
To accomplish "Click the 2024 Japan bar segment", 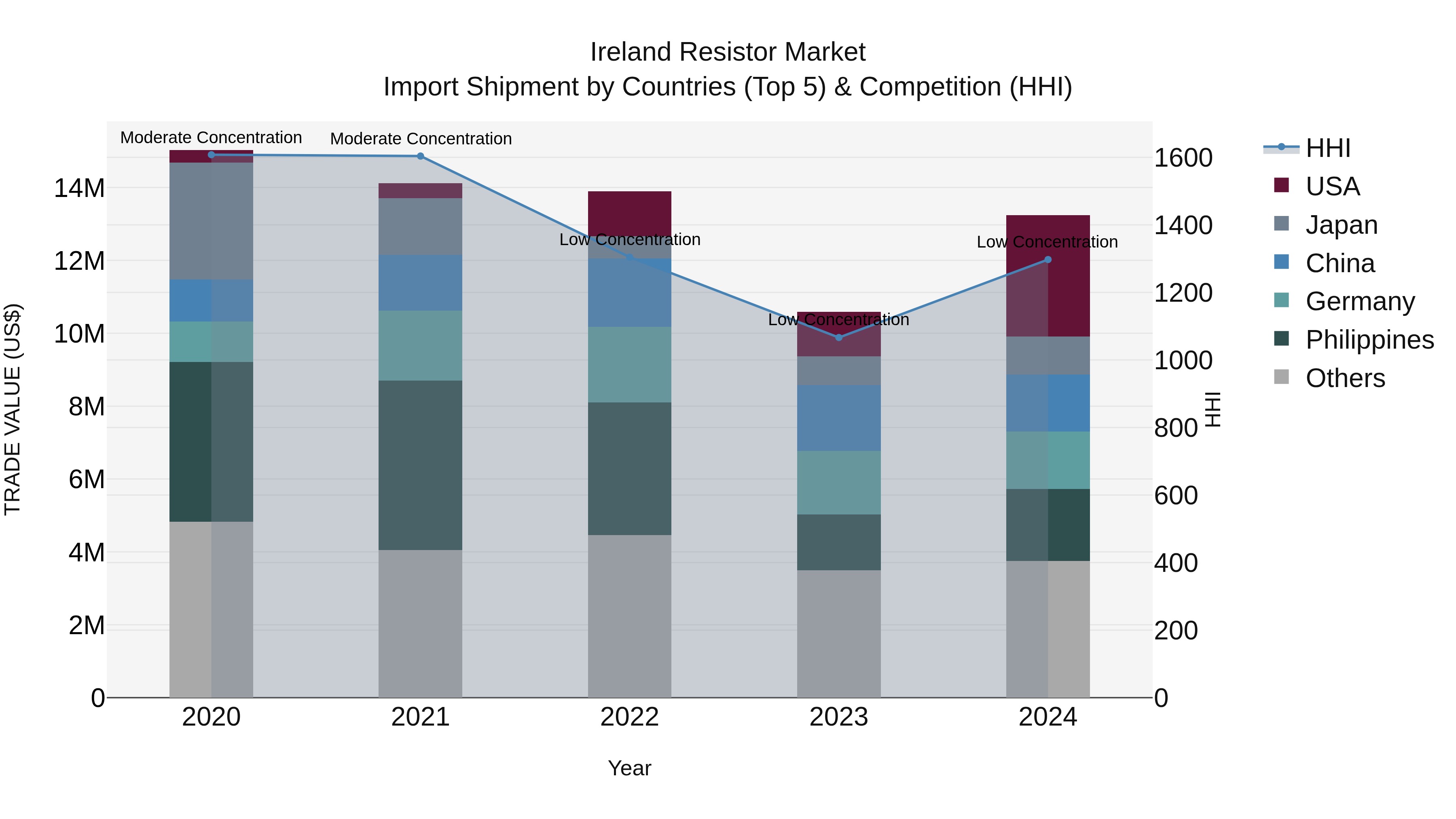I will point(1048,356).
